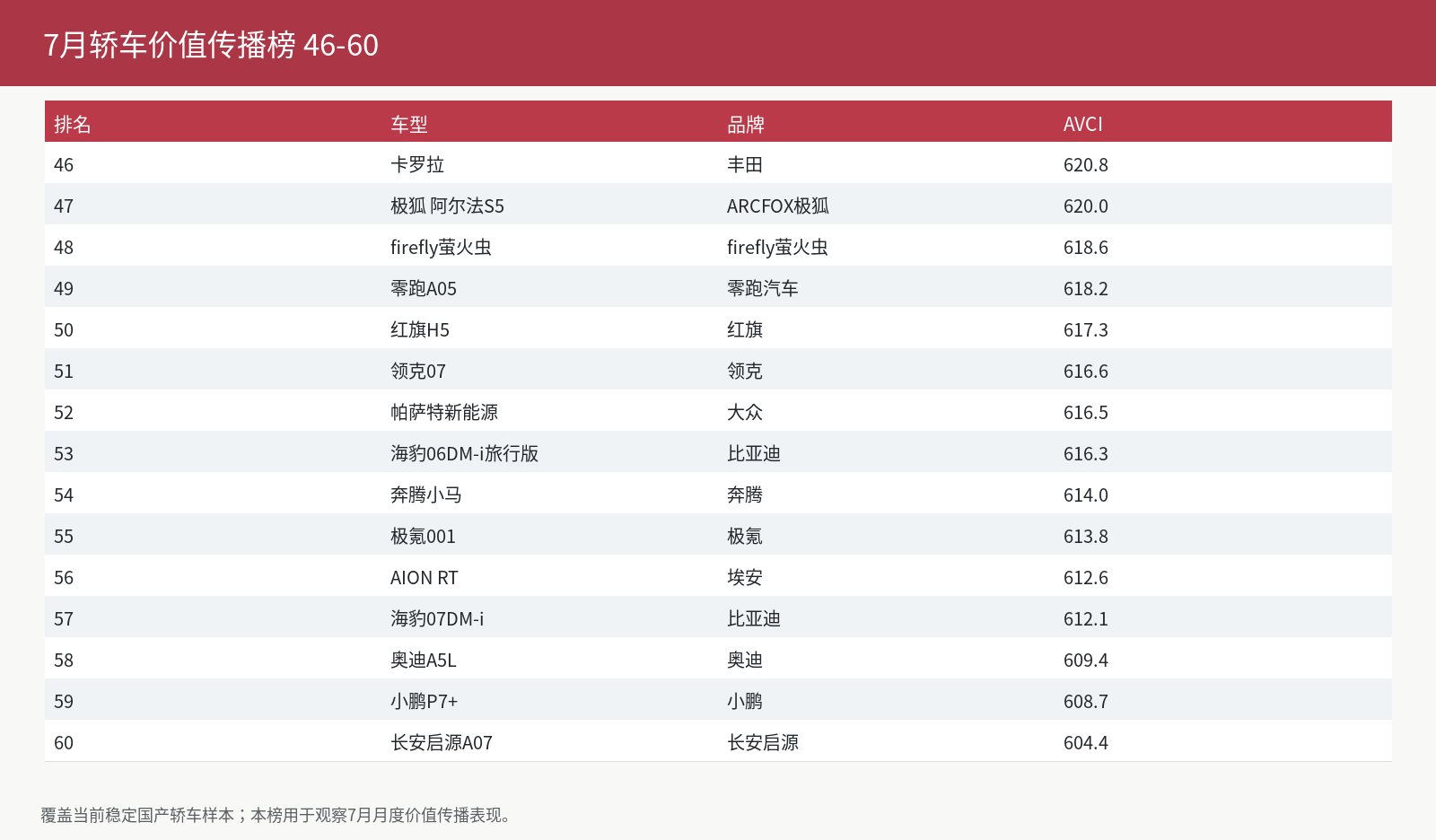Click the AVCI value 613.8

[x=1086, y=537]
